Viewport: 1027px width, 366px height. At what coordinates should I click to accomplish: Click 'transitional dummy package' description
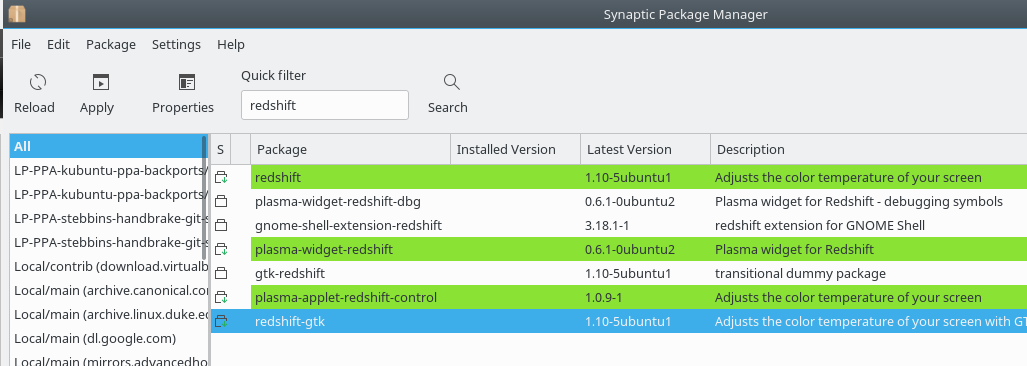800,274
